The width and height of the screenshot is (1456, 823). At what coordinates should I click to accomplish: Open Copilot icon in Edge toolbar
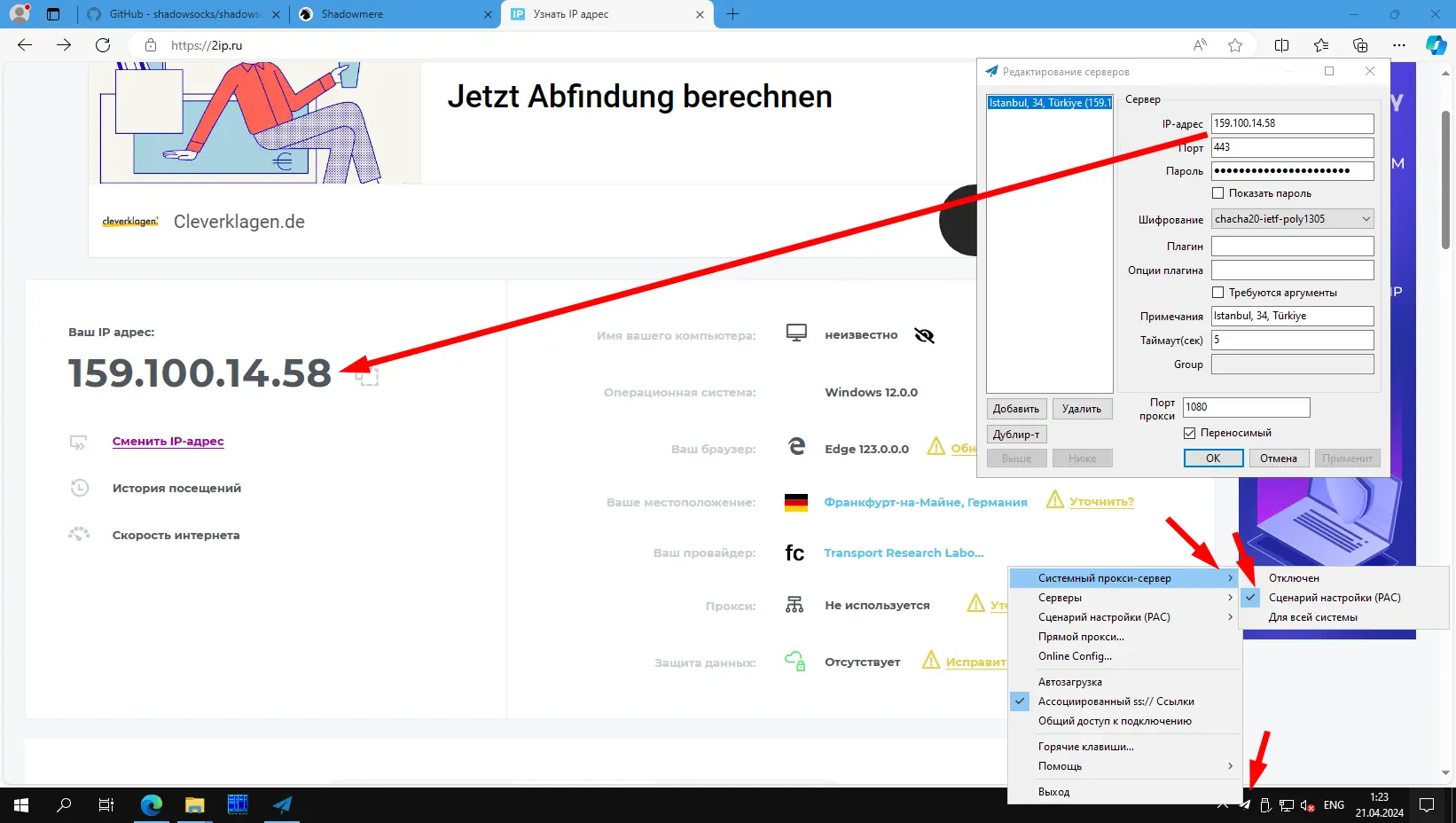pos(1436,45)
